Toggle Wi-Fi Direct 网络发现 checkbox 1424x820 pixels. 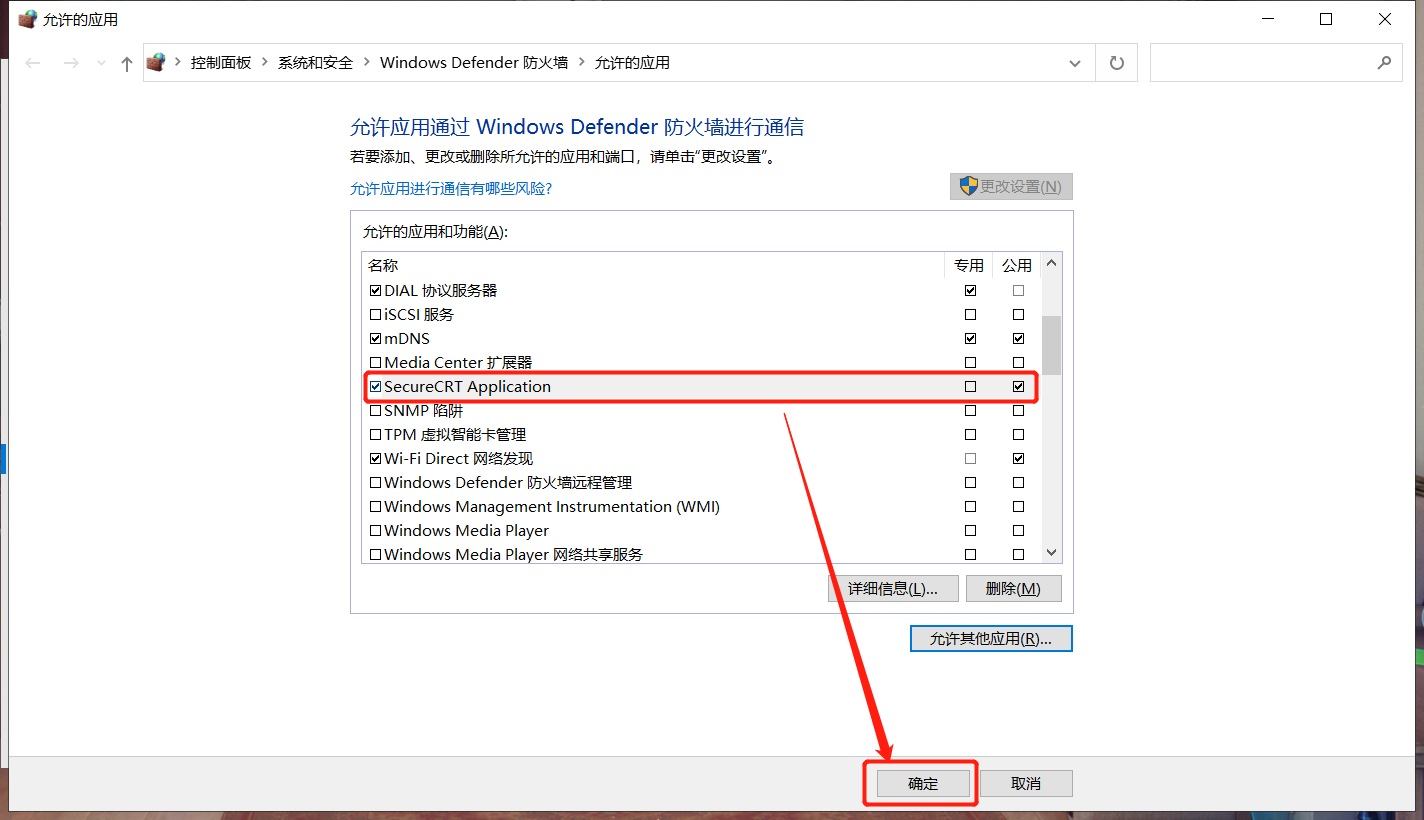click(375, 458)
